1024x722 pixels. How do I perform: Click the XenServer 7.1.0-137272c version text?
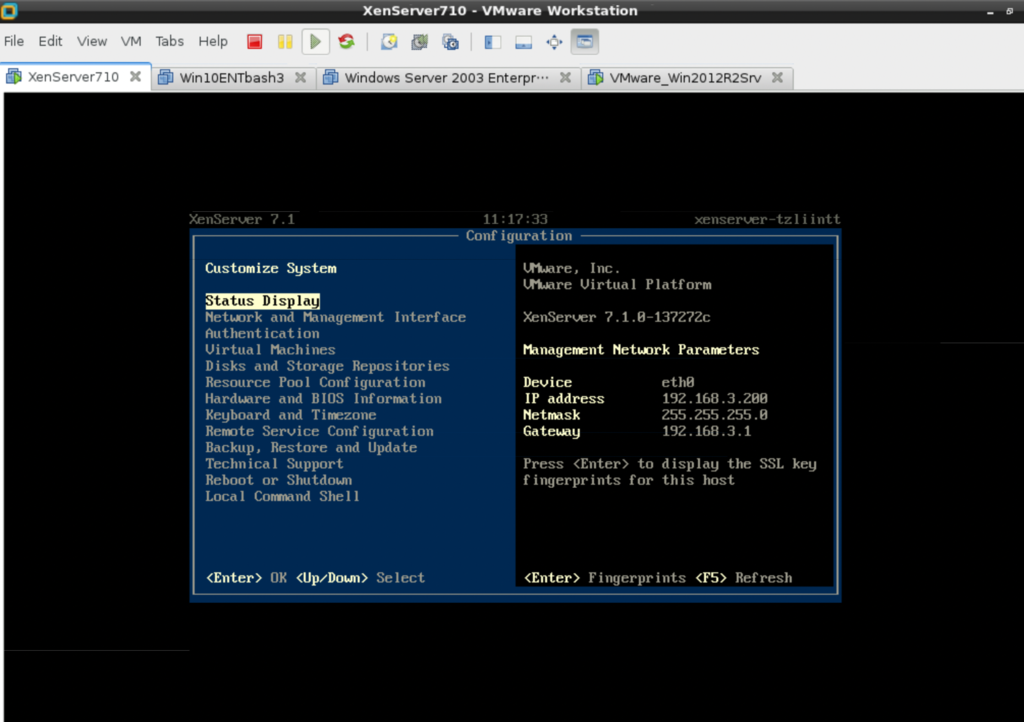coord(616,317)
